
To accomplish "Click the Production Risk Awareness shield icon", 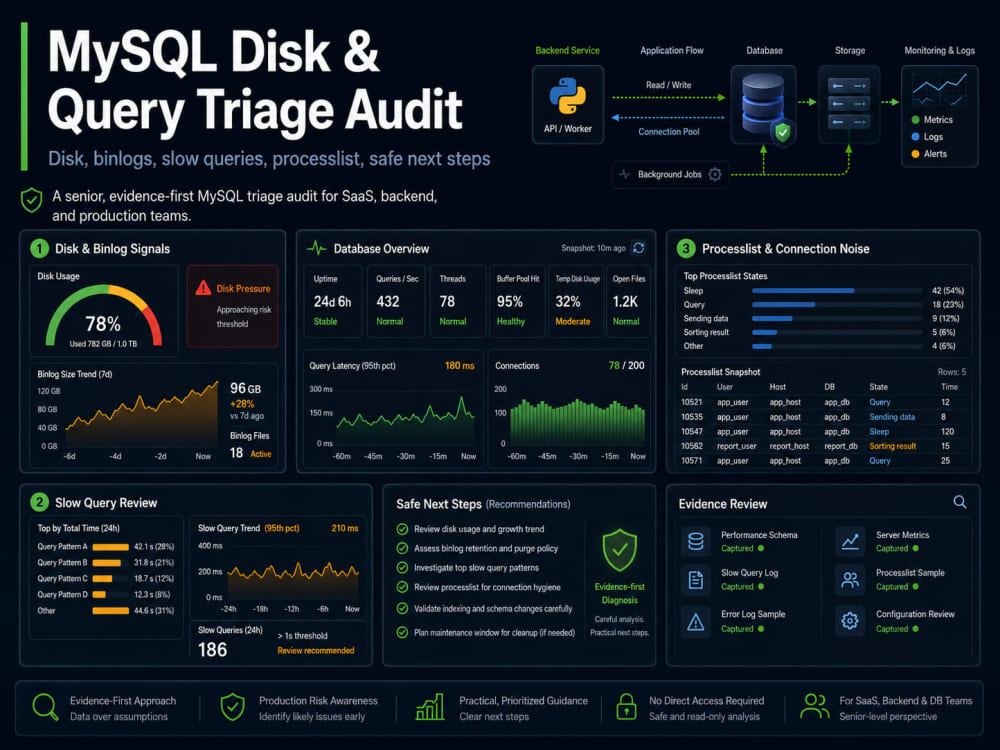I will pyautogui.click(x=232, y=707).
